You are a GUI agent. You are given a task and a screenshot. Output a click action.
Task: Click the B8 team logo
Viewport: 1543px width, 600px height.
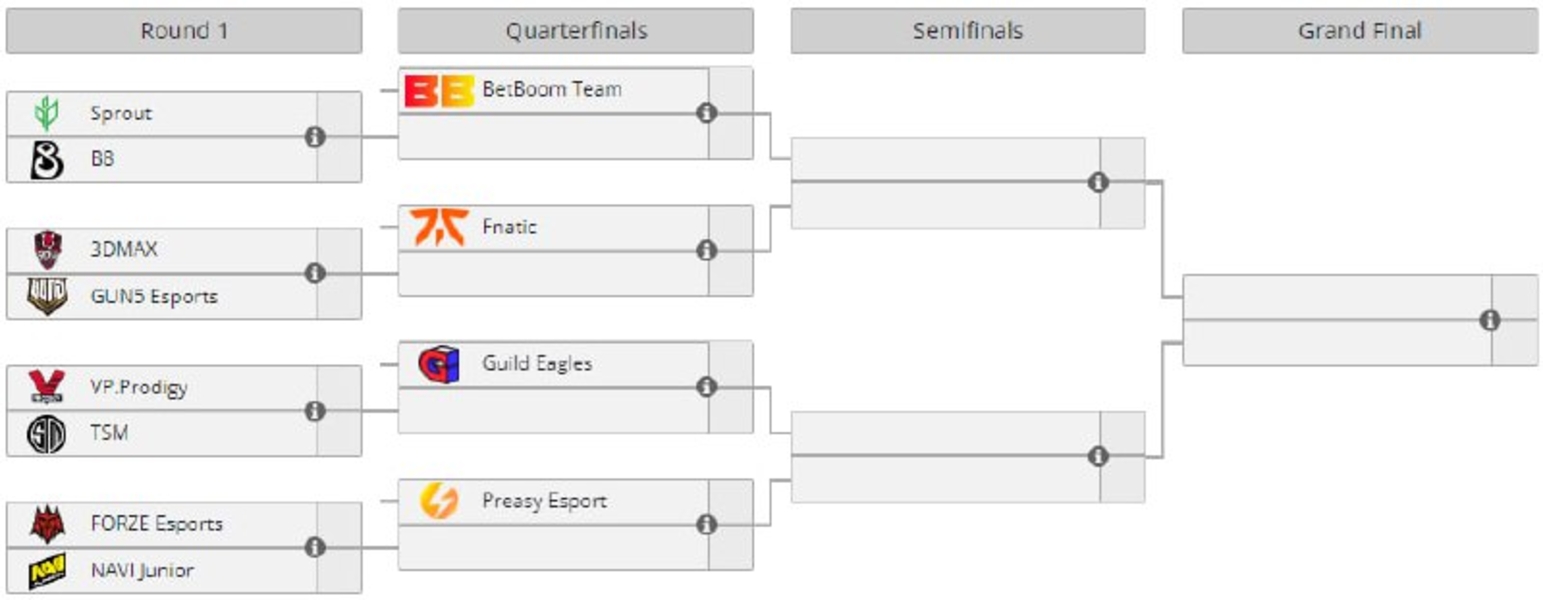coord(47,159)
